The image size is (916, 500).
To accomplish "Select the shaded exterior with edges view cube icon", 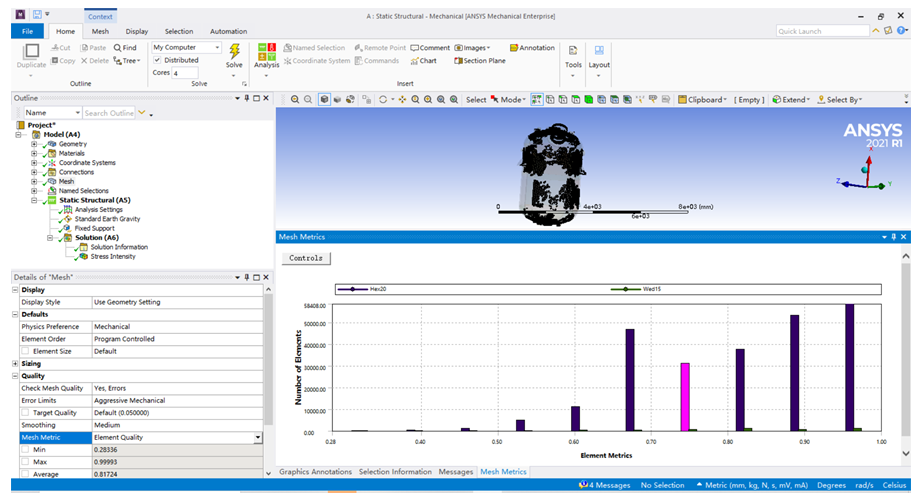I will pyautogui.click(x=324, y=100).
